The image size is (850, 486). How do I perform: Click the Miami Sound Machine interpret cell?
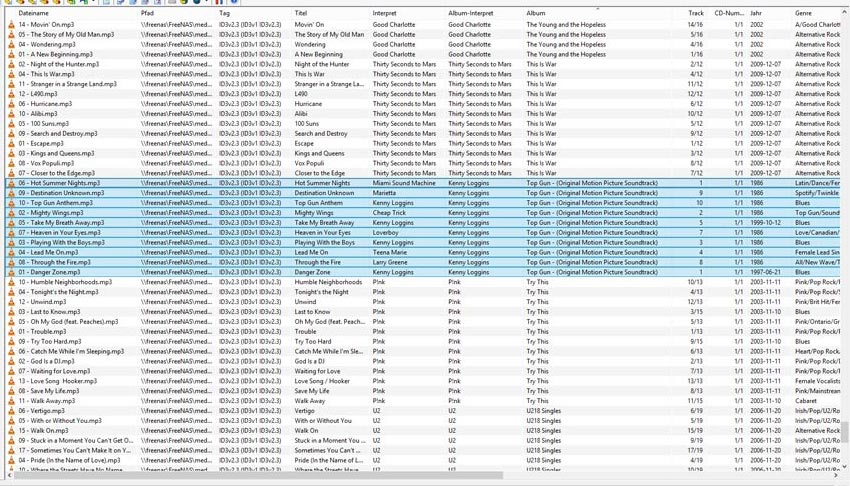point(404,183)
